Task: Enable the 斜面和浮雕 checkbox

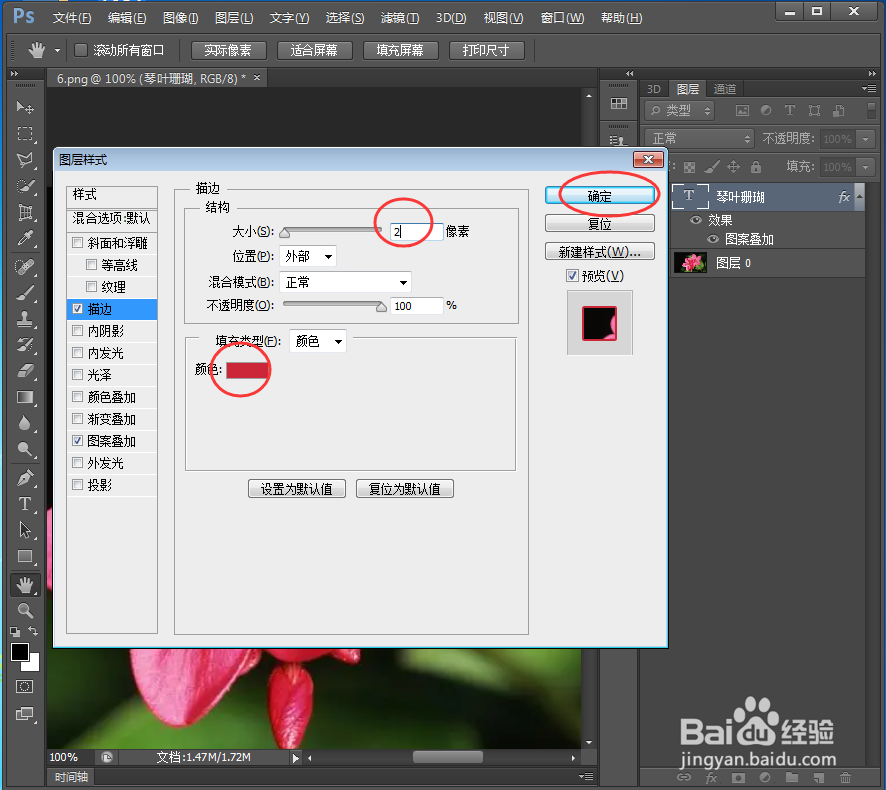Action: coord(78,243)
